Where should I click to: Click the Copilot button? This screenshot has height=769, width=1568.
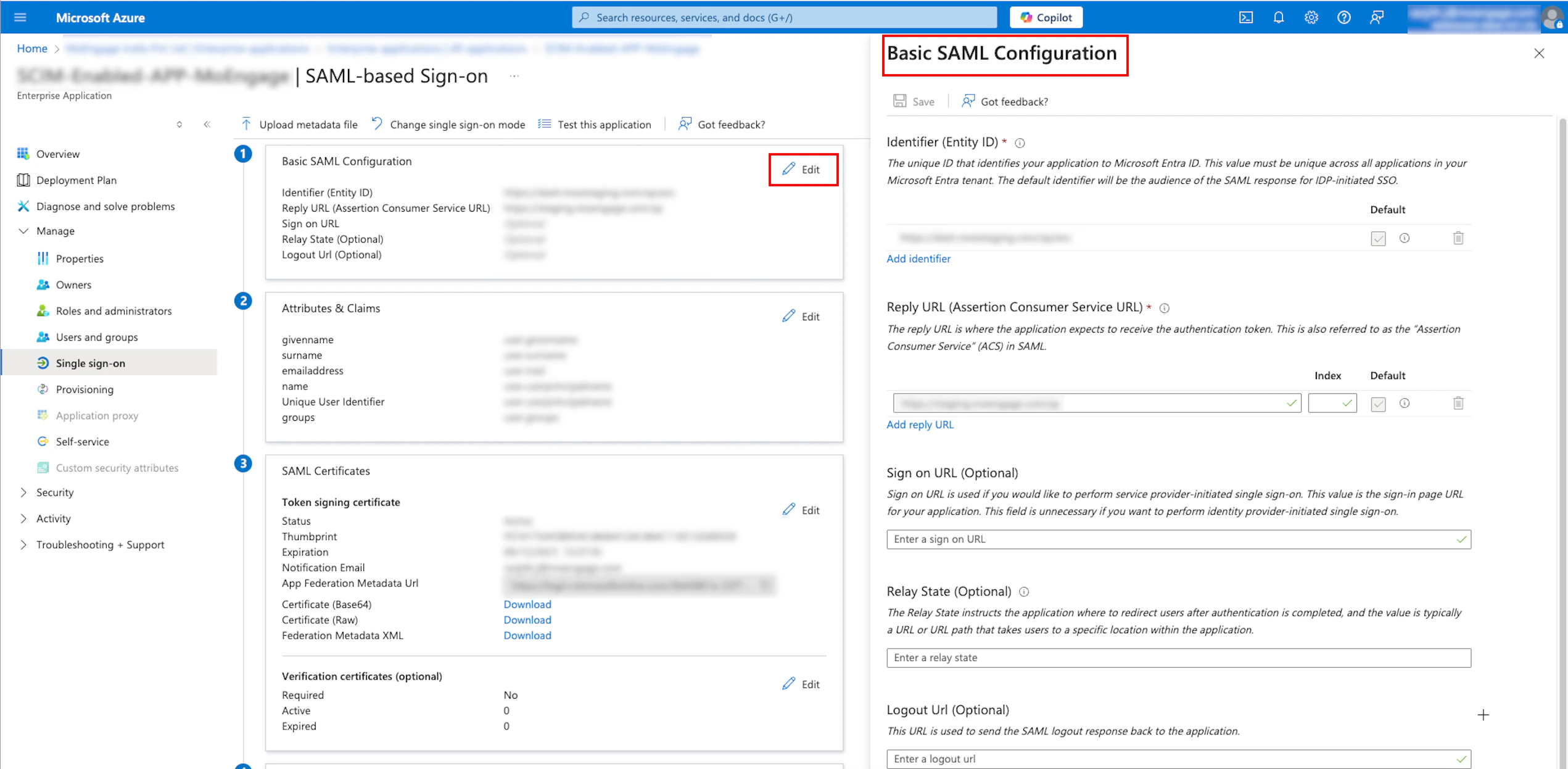pyautogui.click(x=1046, y=17)
